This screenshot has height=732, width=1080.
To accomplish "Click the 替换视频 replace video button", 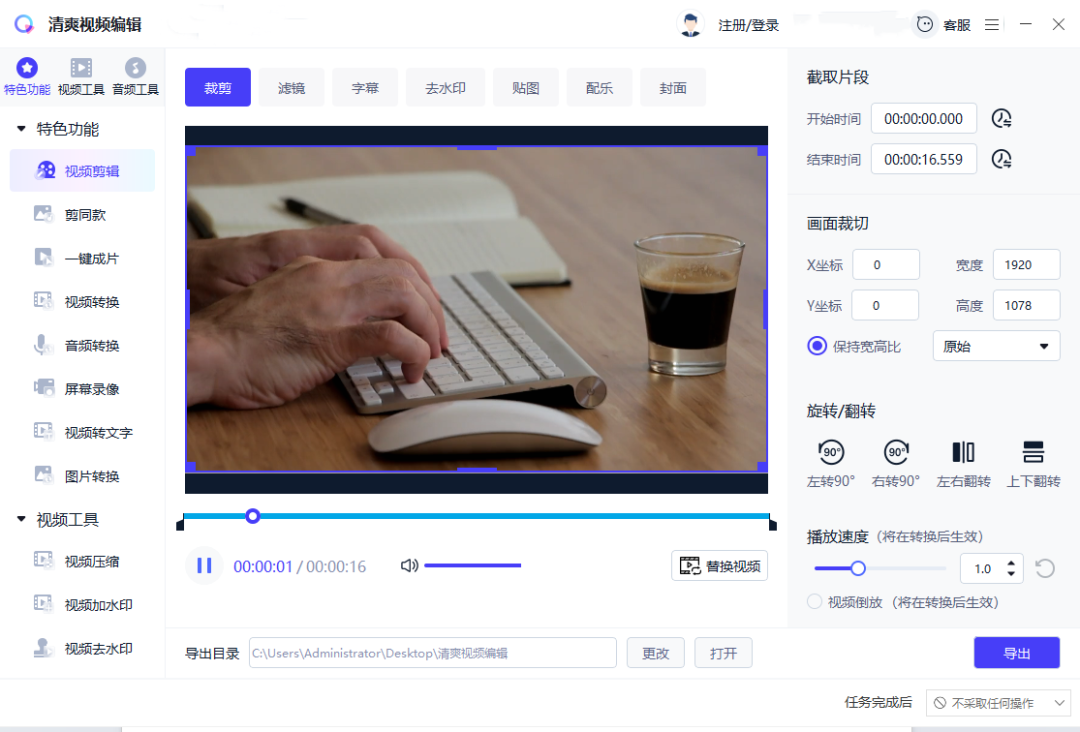I will pyautogui.click(x=719, y=565).
